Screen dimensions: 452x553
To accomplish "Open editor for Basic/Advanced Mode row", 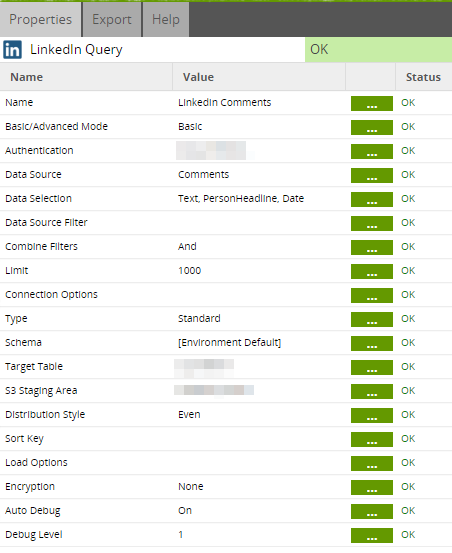I will pyautogui.click(x=372, y=127).
